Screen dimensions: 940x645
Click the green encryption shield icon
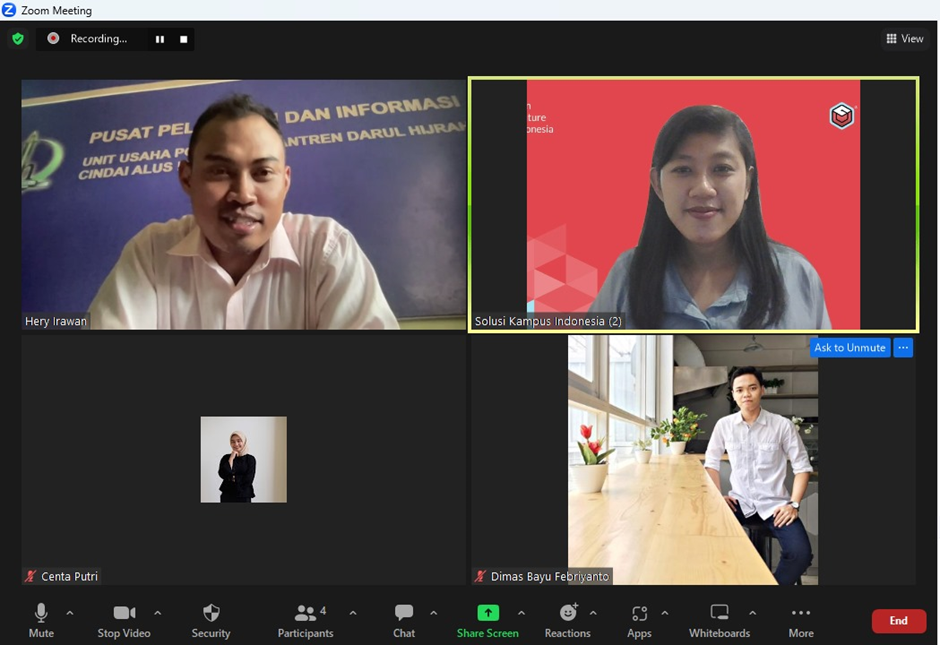18,39
